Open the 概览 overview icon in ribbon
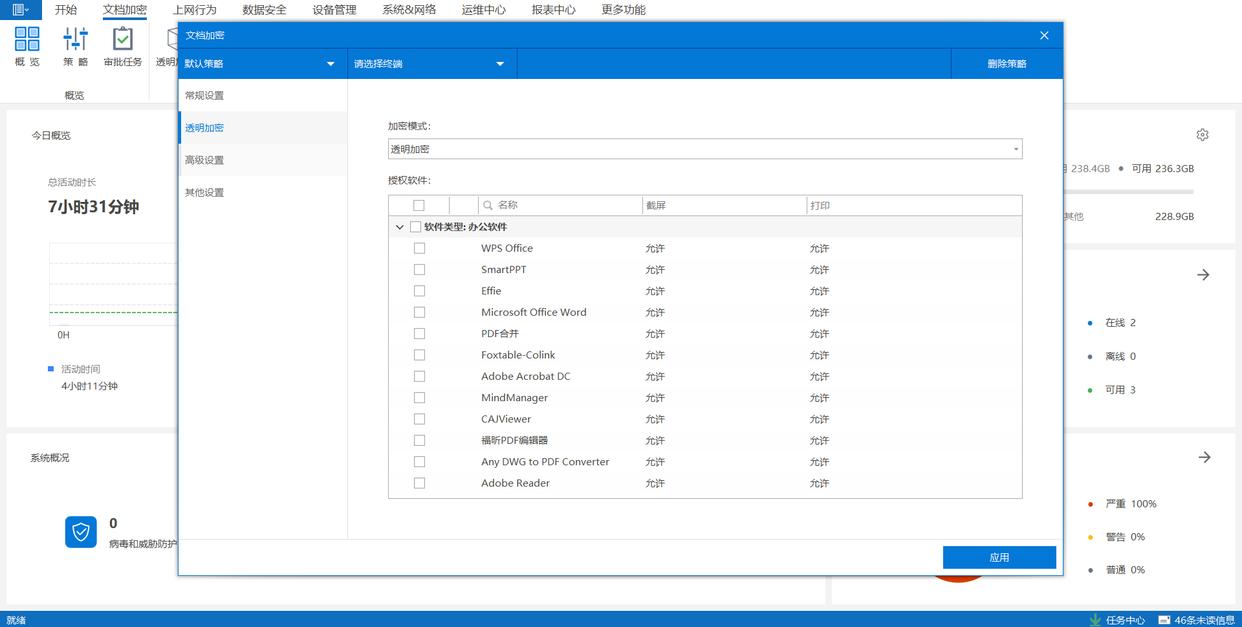Screen dimensions: 1242x627 pos(27,40)
